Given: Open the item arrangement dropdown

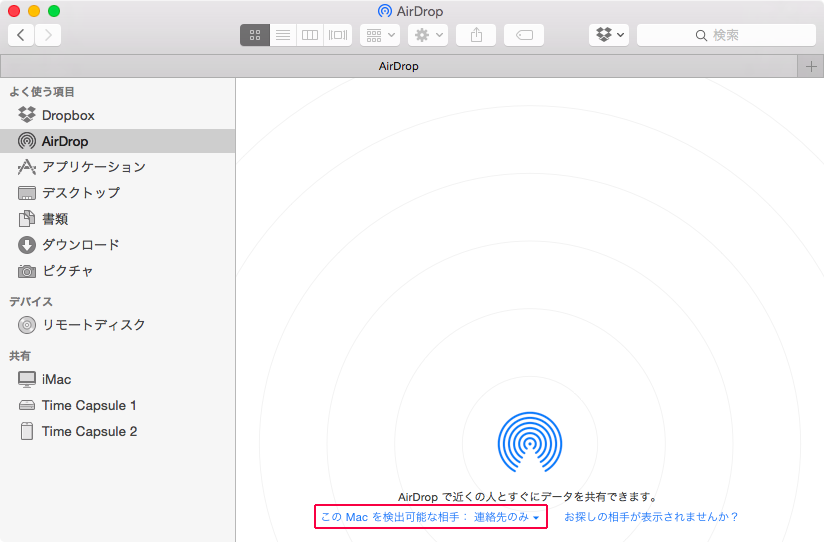Looking at the screenshot, I should pos(380,35).
